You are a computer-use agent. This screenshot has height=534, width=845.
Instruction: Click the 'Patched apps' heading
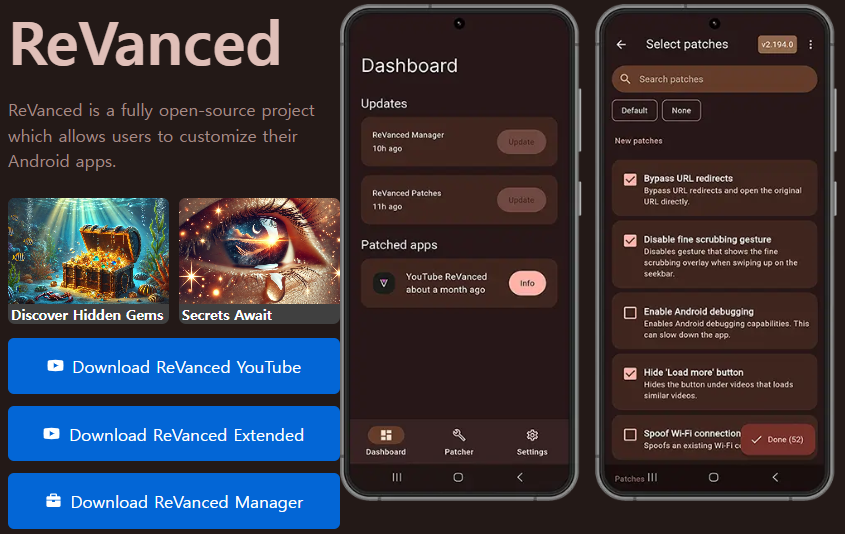tap(399, 245)
